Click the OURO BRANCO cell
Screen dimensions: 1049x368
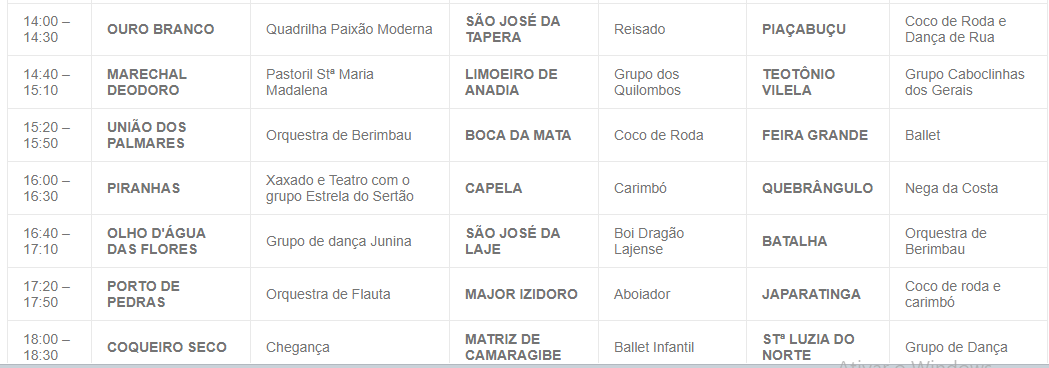161,29
